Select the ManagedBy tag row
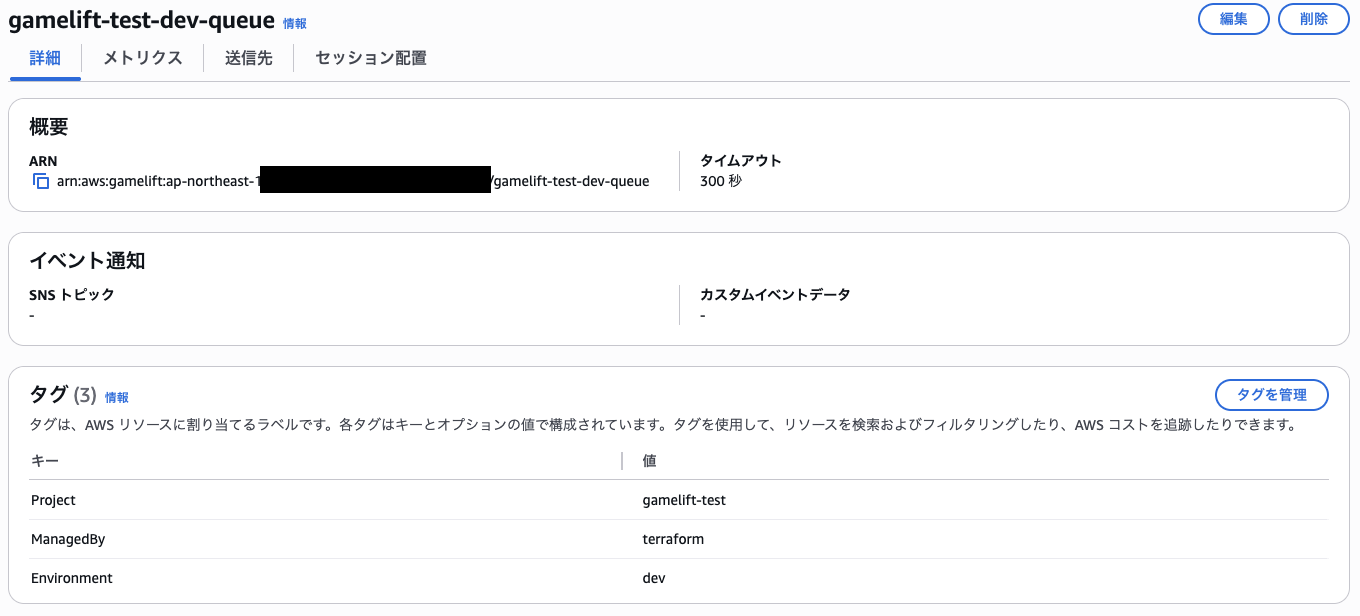 click(68, 539)
